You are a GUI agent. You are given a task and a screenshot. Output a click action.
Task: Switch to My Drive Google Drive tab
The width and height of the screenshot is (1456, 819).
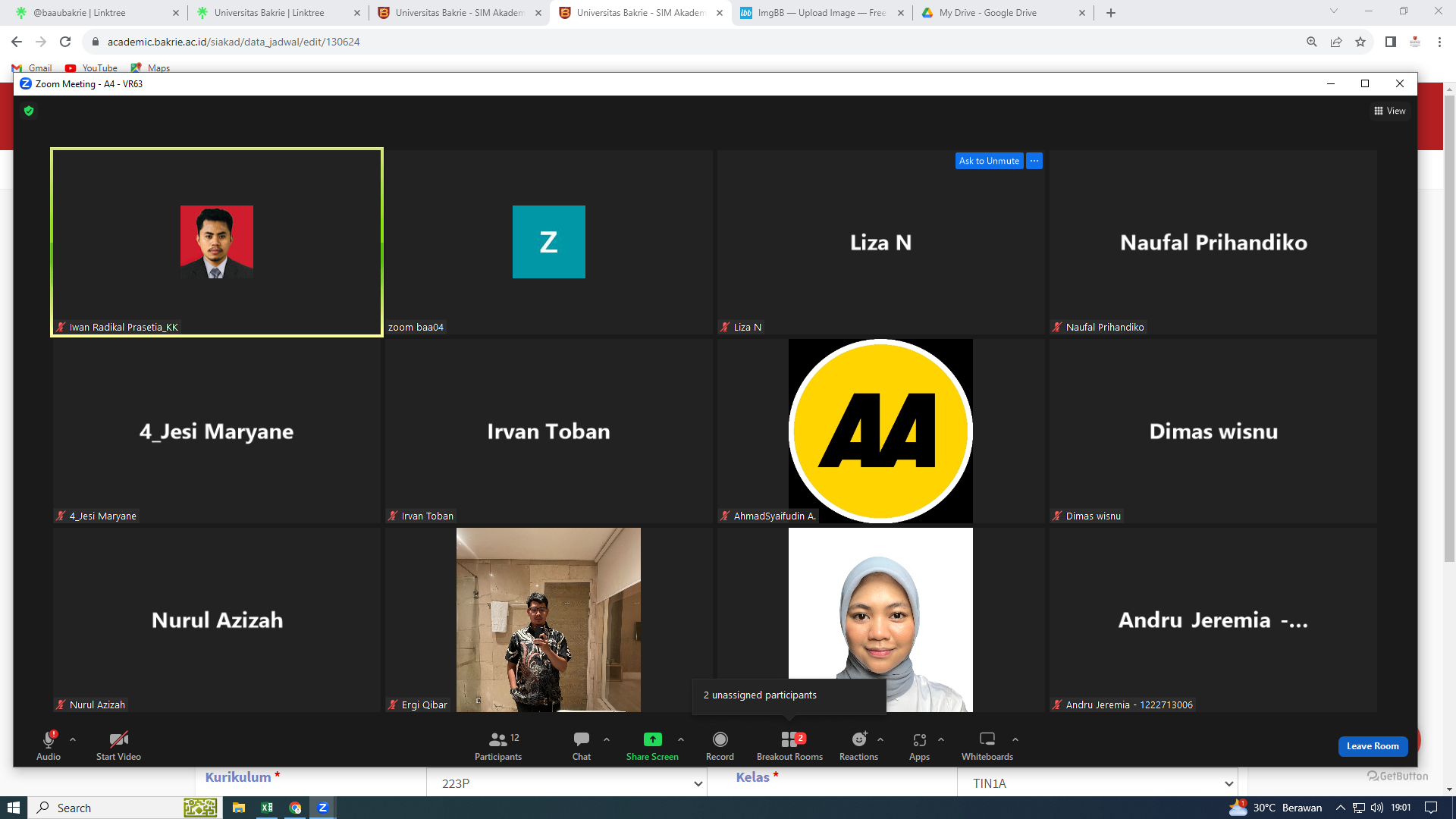click(x=1003, y=13)
